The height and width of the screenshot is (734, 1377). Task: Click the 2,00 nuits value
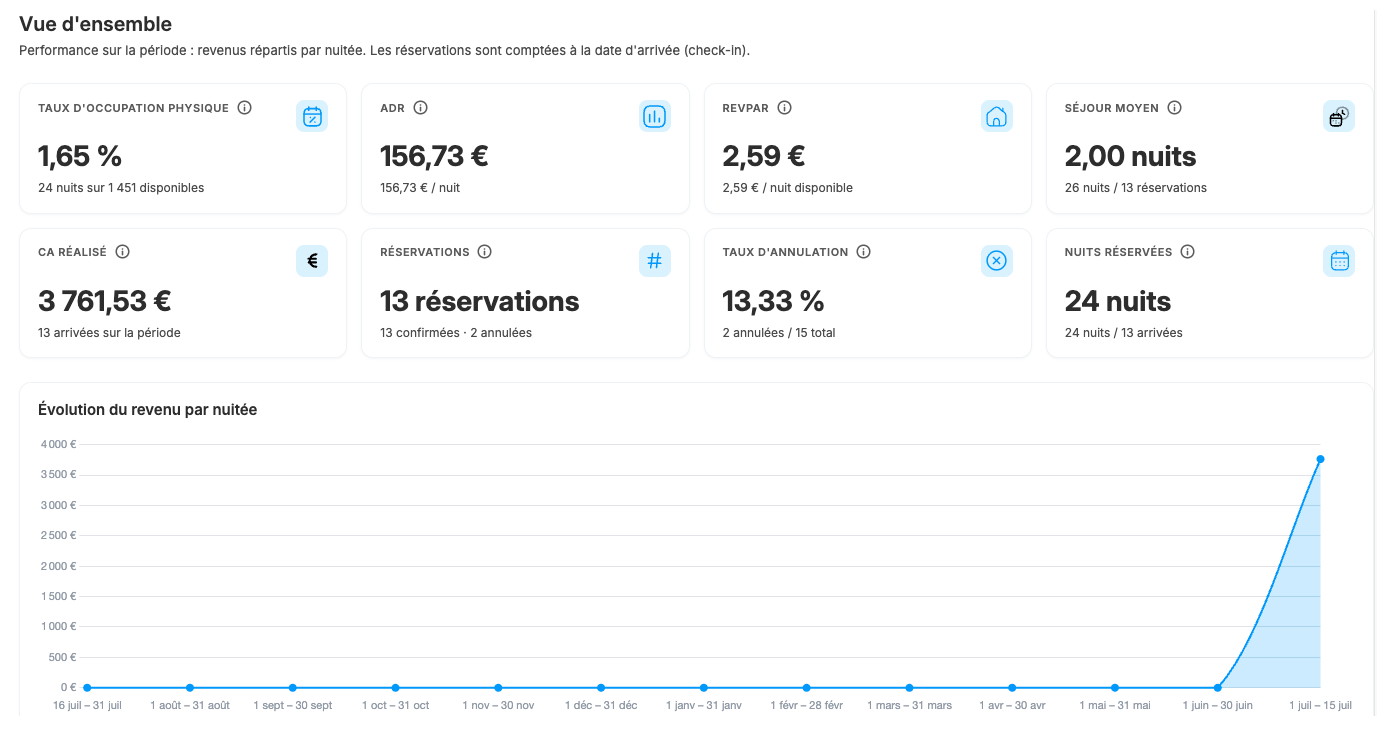tap(1130, 156)
